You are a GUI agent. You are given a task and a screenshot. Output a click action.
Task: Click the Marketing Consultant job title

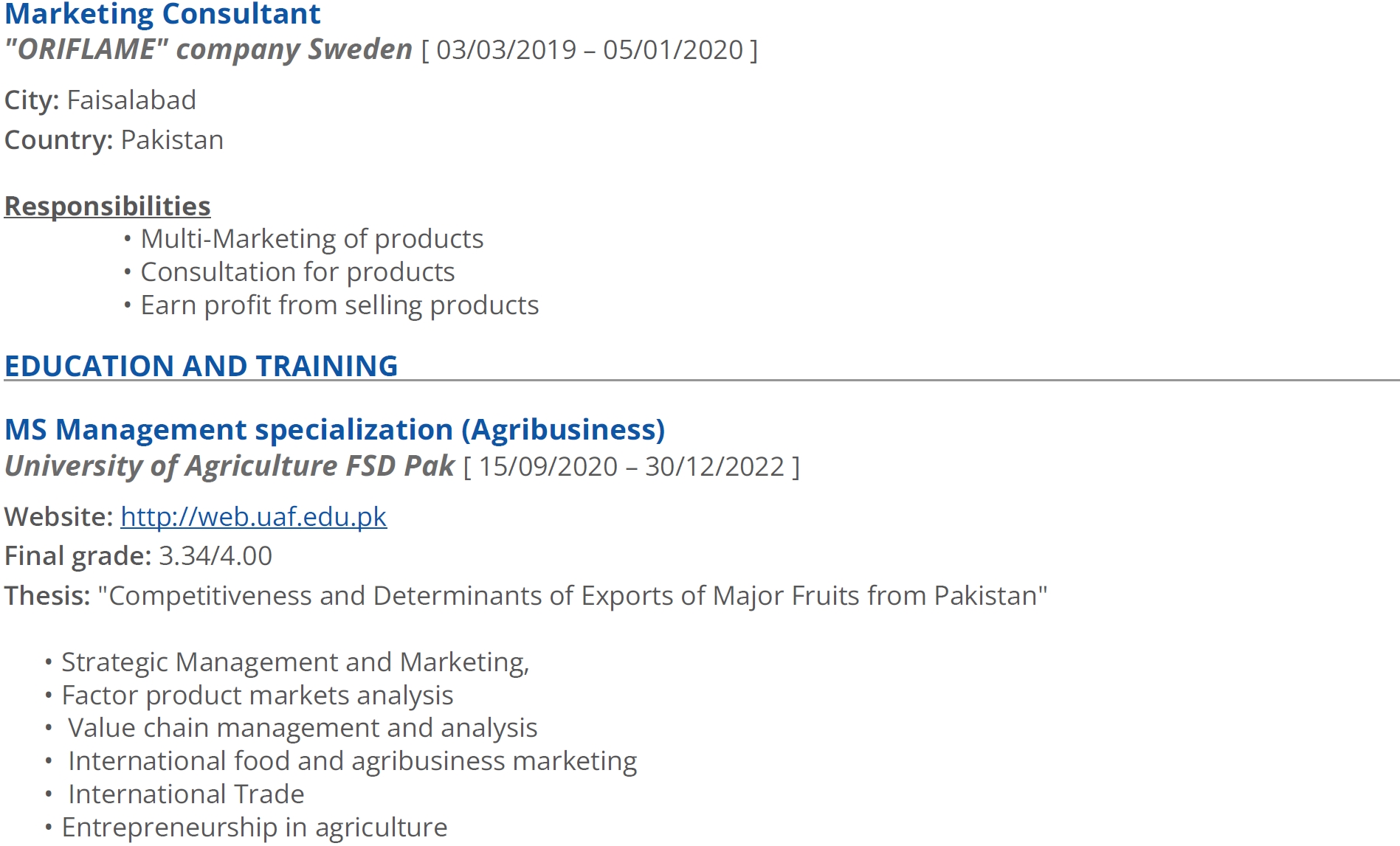pyautogui.click(x=162, y=13)
